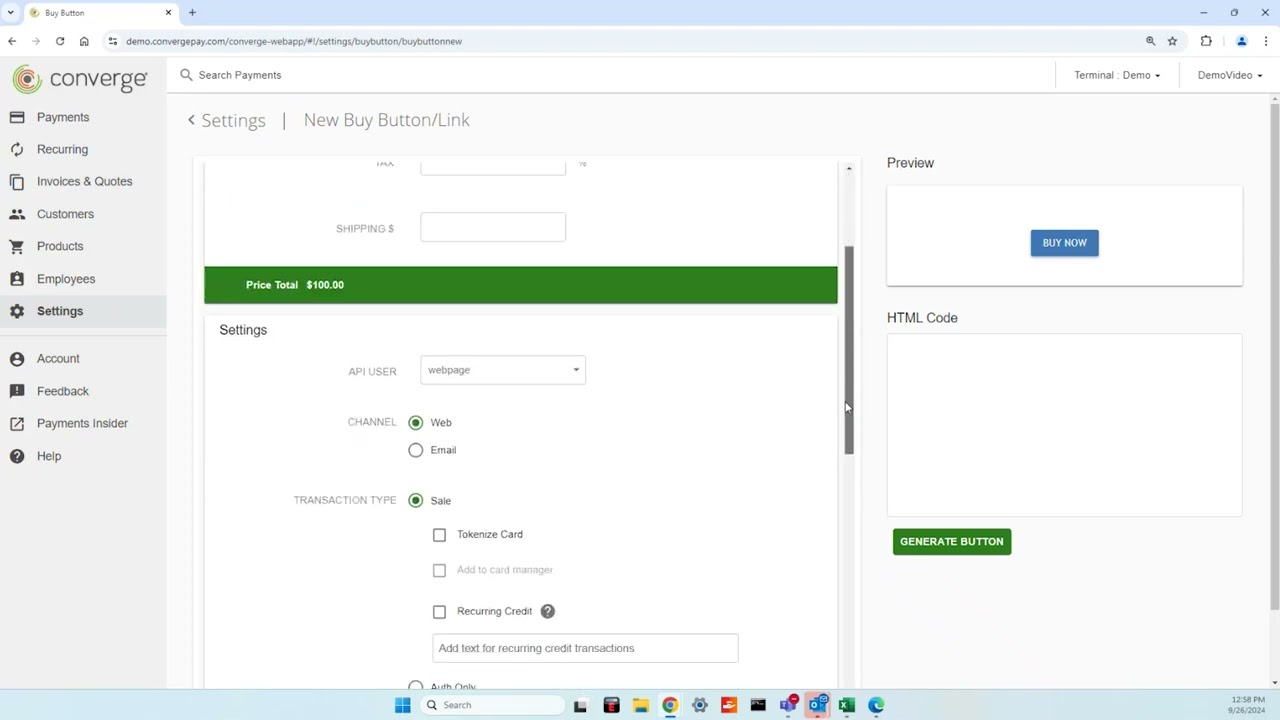Screen dimensions: 1280x720
Task: Open the Employees section
Action: 66,279
